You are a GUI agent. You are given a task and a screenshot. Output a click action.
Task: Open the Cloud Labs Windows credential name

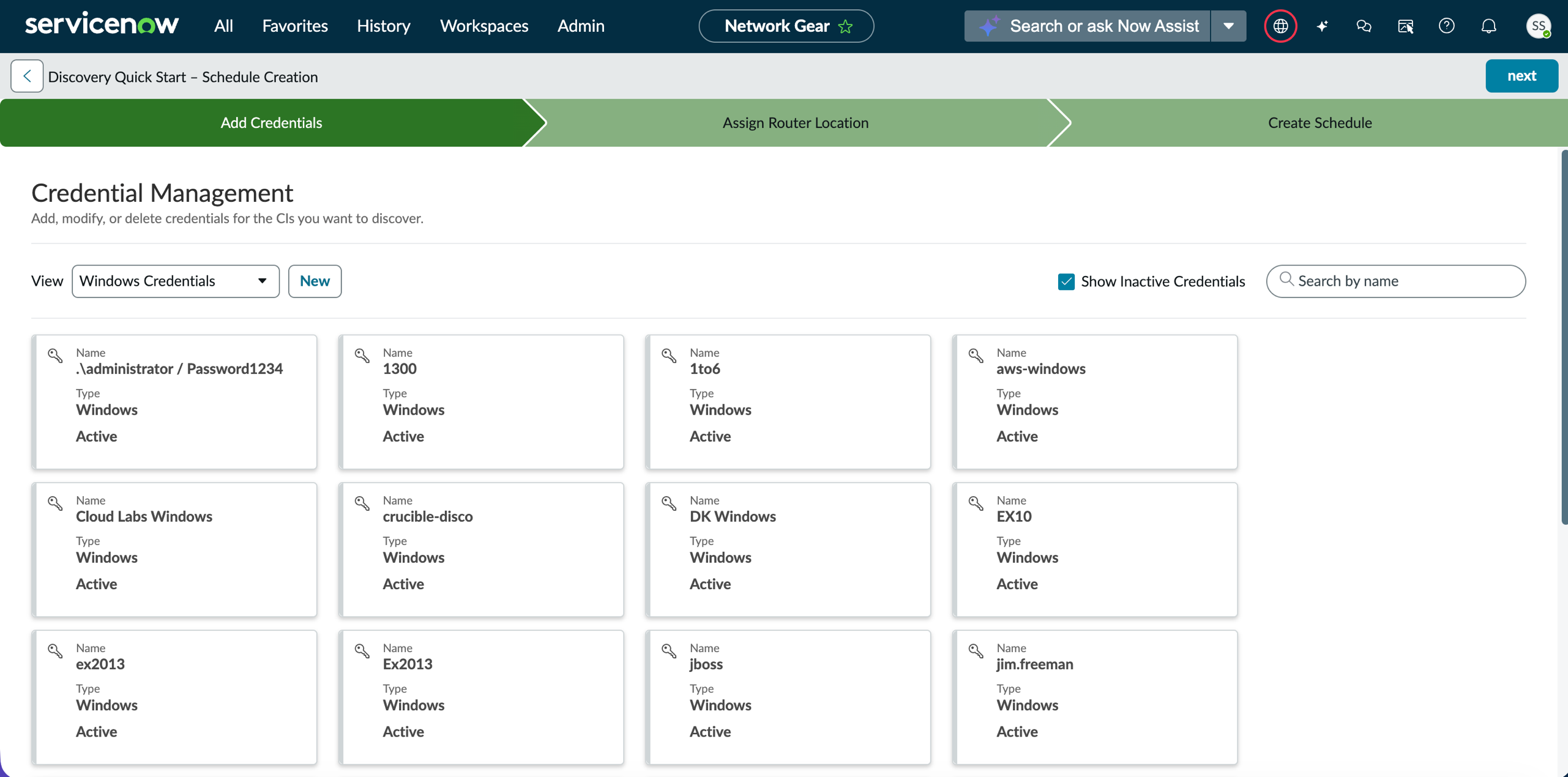tap(144, 516)
